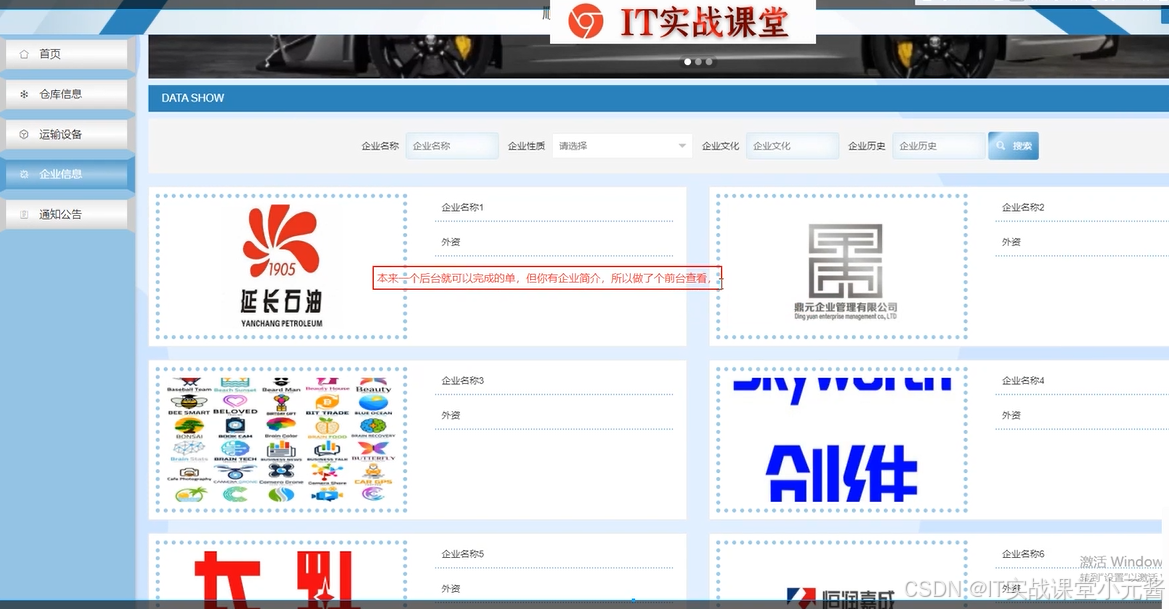Open the 首页 home menu item
Screen dimensions: 1169x609
tap(67, 54)
